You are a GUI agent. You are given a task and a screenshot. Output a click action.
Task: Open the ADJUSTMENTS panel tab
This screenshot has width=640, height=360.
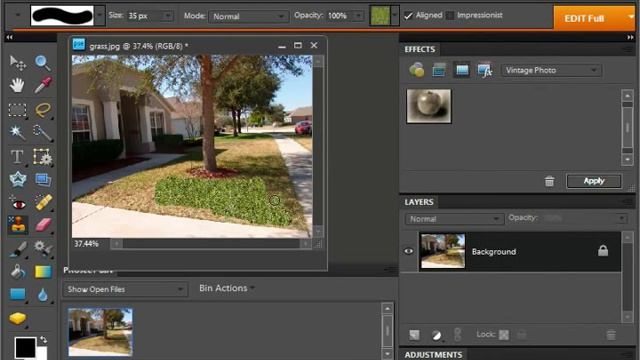coord(433,354)
